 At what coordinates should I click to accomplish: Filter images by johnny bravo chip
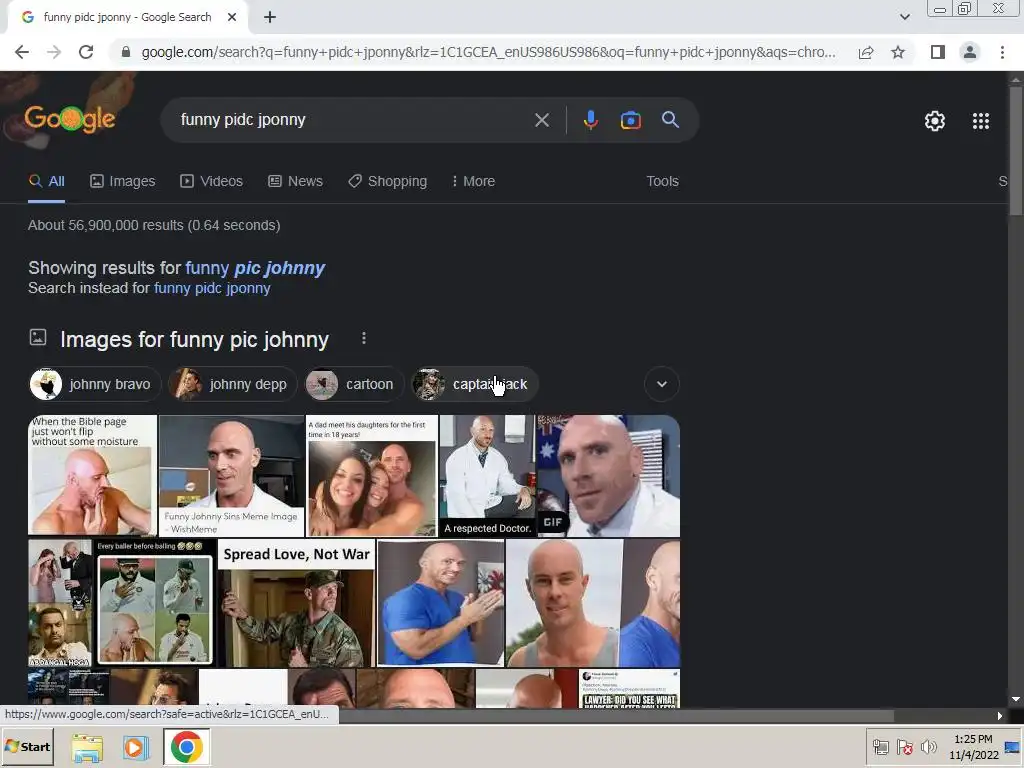click(95, 384)
